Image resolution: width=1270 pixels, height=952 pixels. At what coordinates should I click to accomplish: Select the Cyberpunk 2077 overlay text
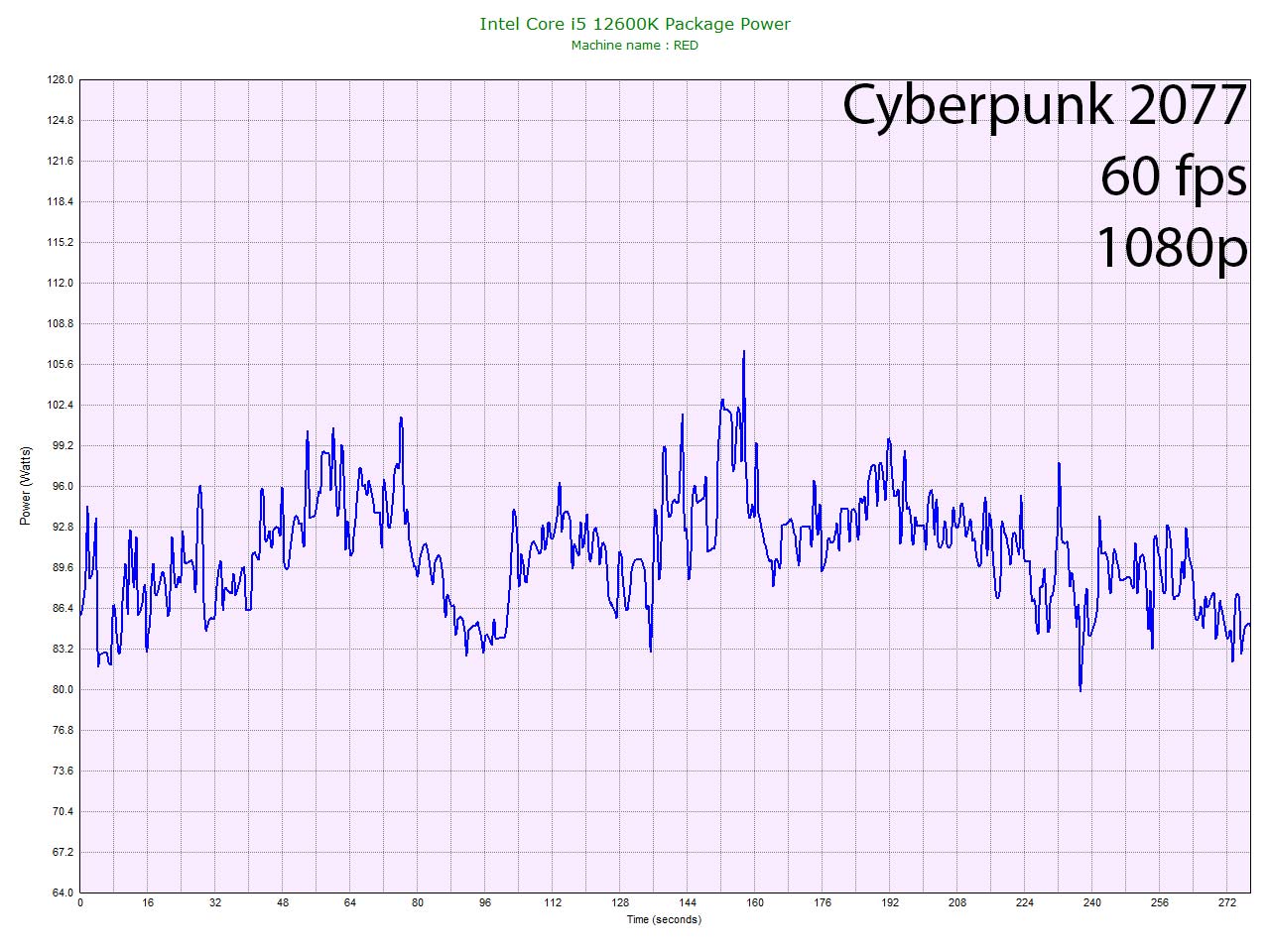(1044, 105)
